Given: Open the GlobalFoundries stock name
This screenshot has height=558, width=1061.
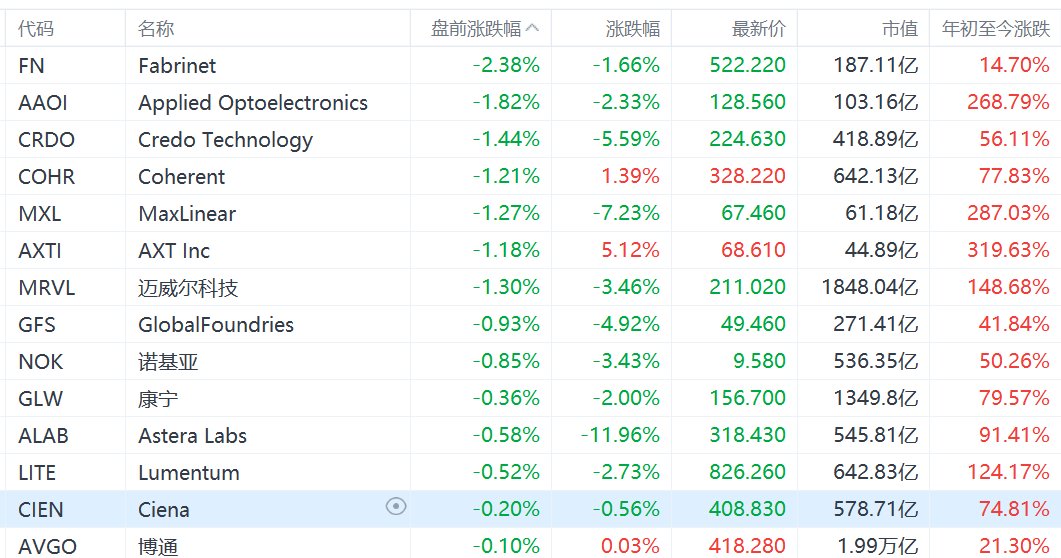Looking at the screenshot, I should tap(216, 325).
